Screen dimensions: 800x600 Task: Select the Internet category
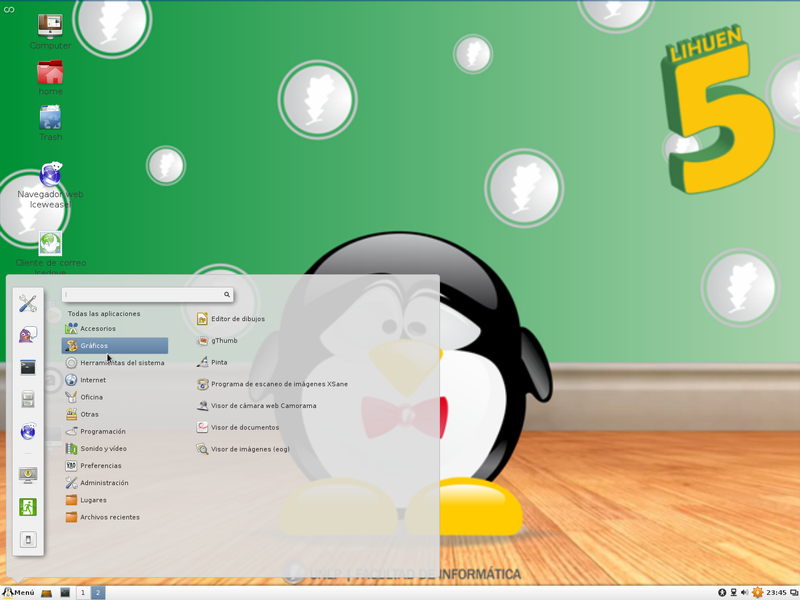[x=92, y=380]
